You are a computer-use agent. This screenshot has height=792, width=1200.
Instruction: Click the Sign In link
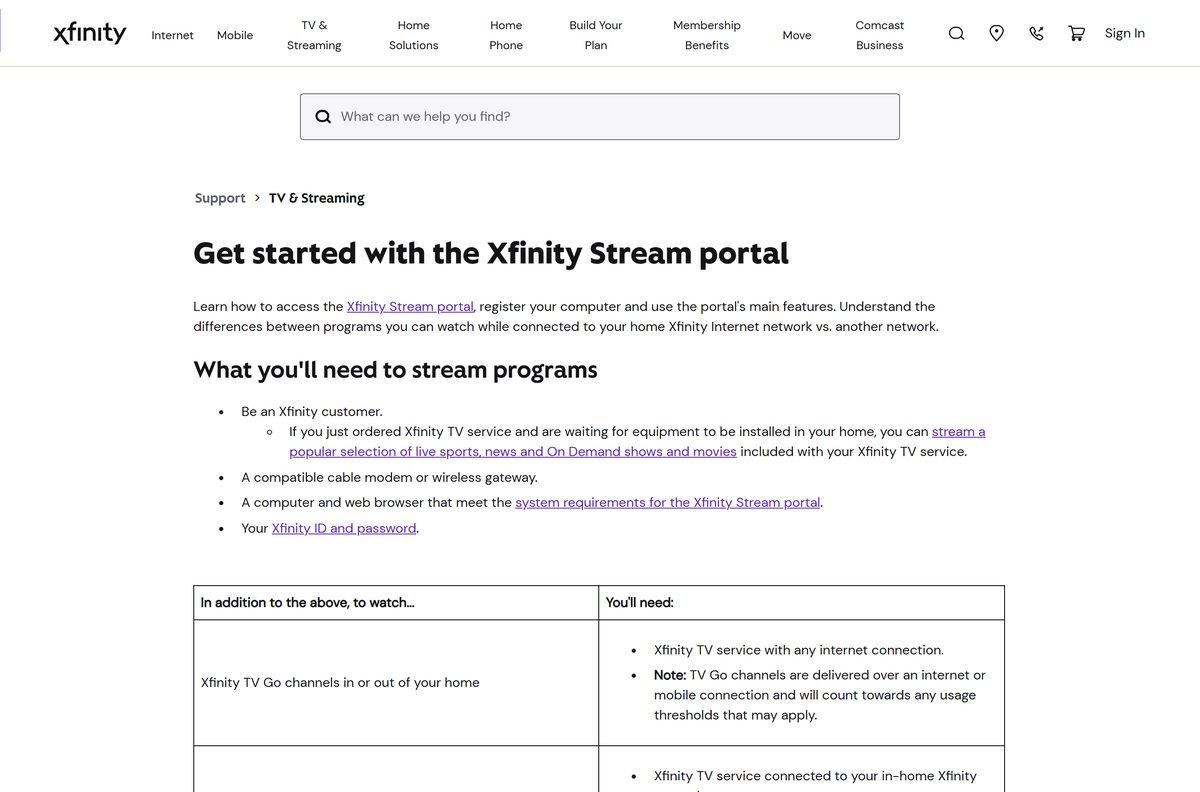(1125, 33)
